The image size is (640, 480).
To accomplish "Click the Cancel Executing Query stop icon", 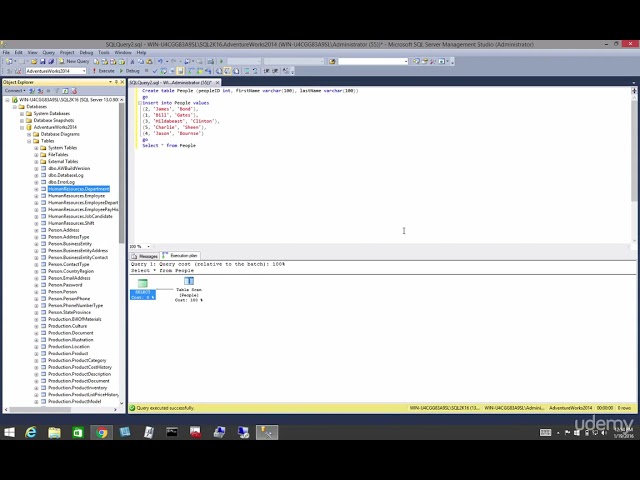I will tap(146, 71).
